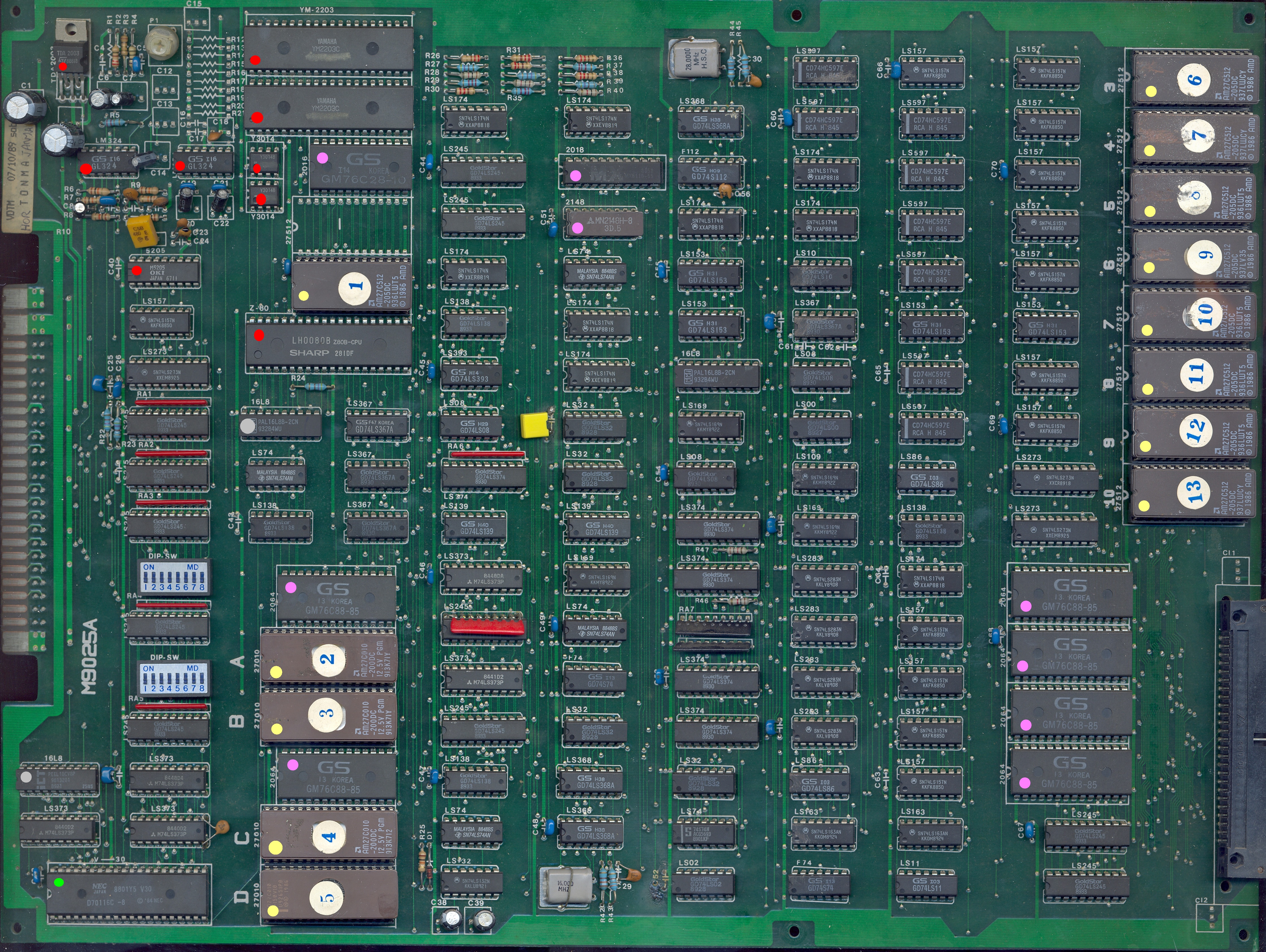This screenshot has height=952, width=1266.
Task: Select the GD74S112 chip marked F112
Action: (x=710, y=173)
